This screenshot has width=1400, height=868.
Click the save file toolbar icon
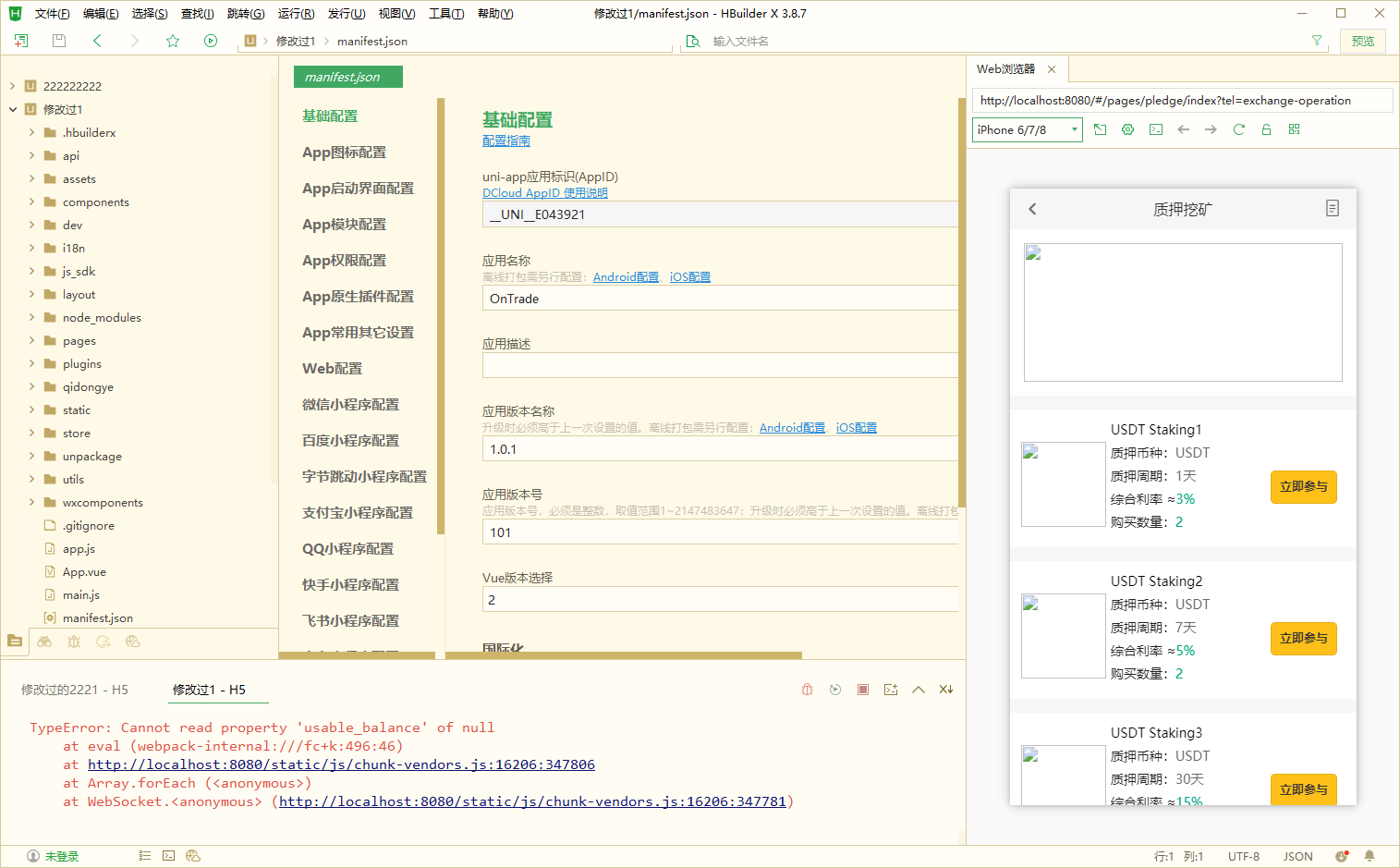[x=59, y=41]
